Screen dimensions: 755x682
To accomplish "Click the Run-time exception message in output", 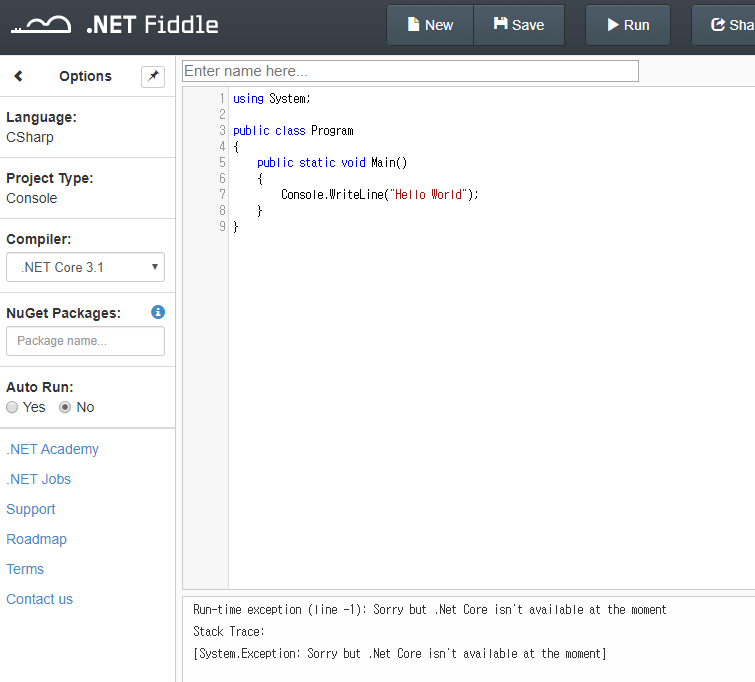I will point(430,610).
